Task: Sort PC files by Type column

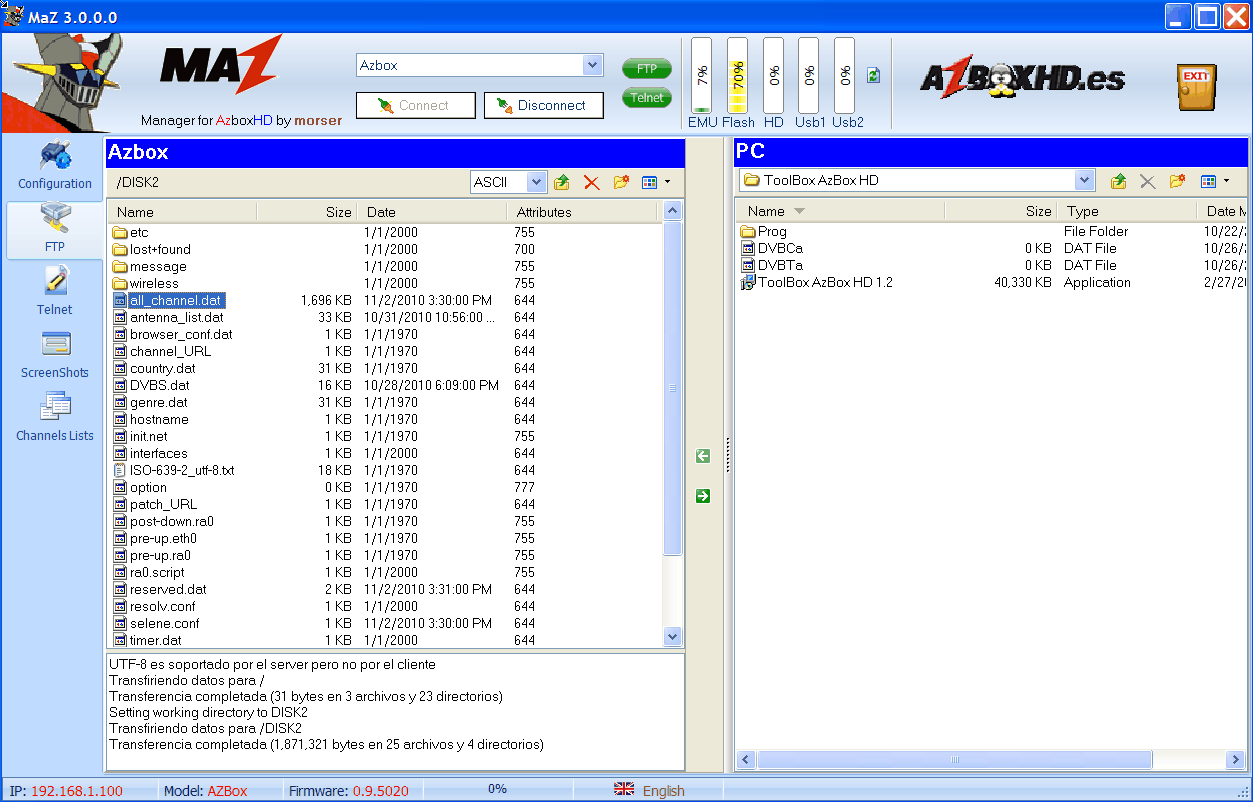Action: (x=1126, y=211)
